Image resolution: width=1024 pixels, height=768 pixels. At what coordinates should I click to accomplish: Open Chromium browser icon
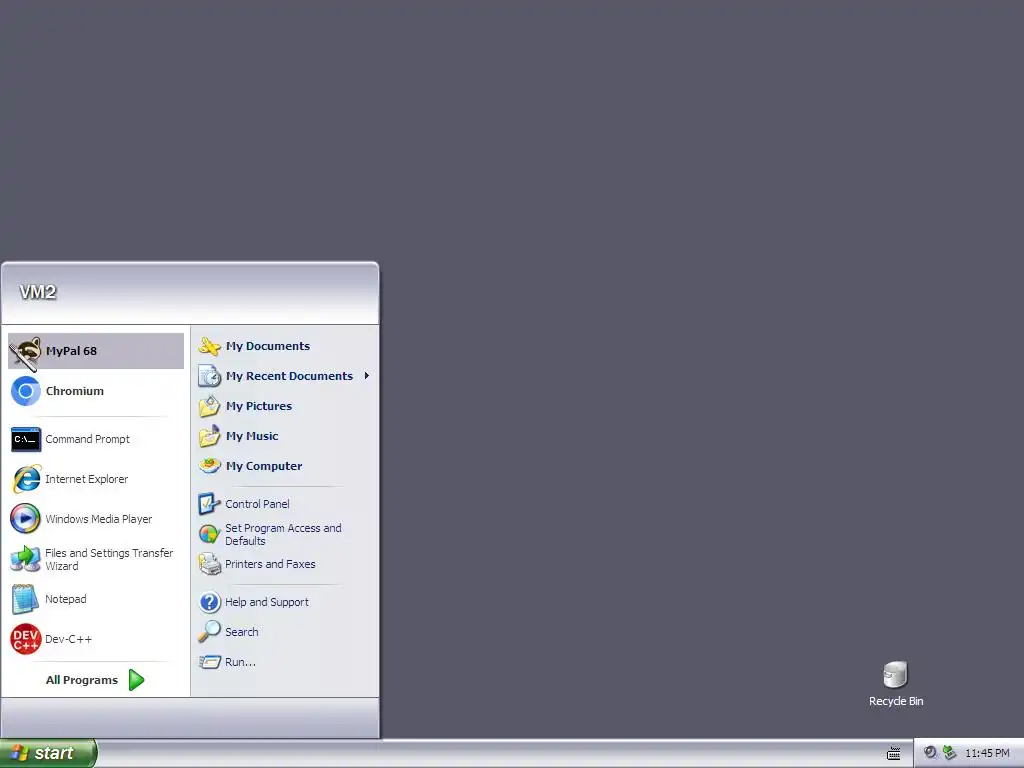[25, 391]
